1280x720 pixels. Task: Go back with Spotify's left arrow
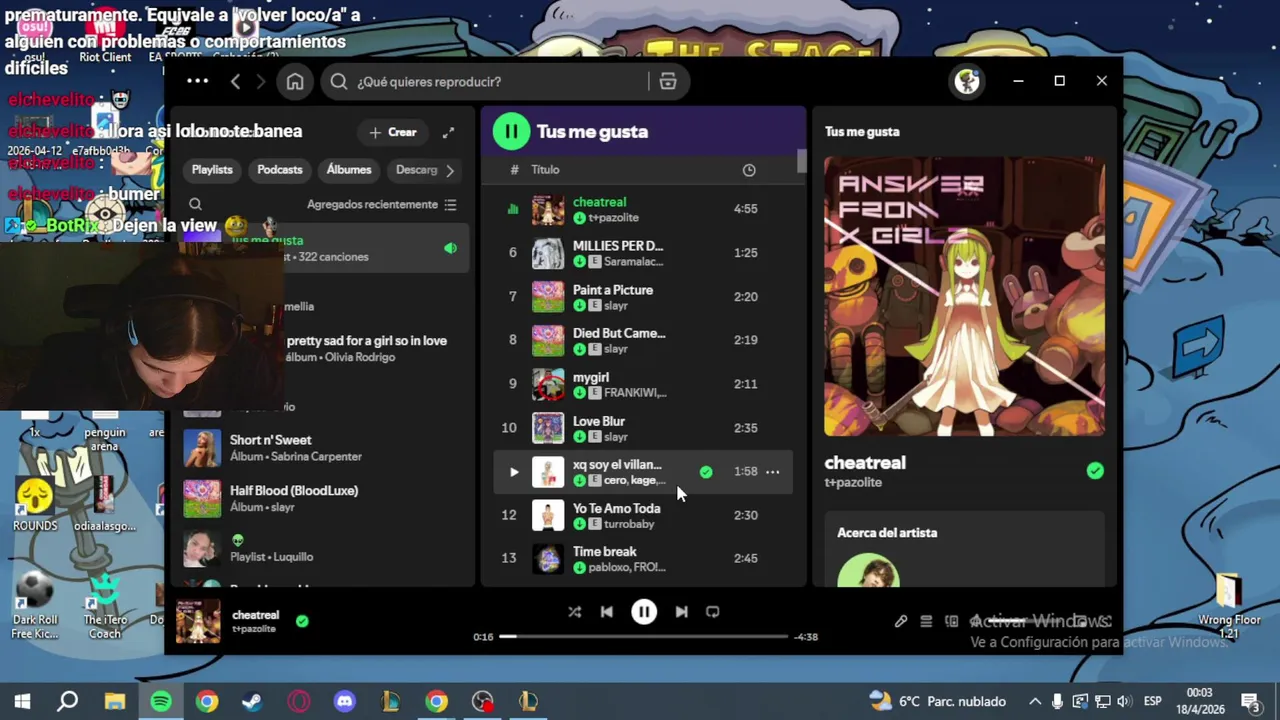pyautogui.click(x=236, y=82)
